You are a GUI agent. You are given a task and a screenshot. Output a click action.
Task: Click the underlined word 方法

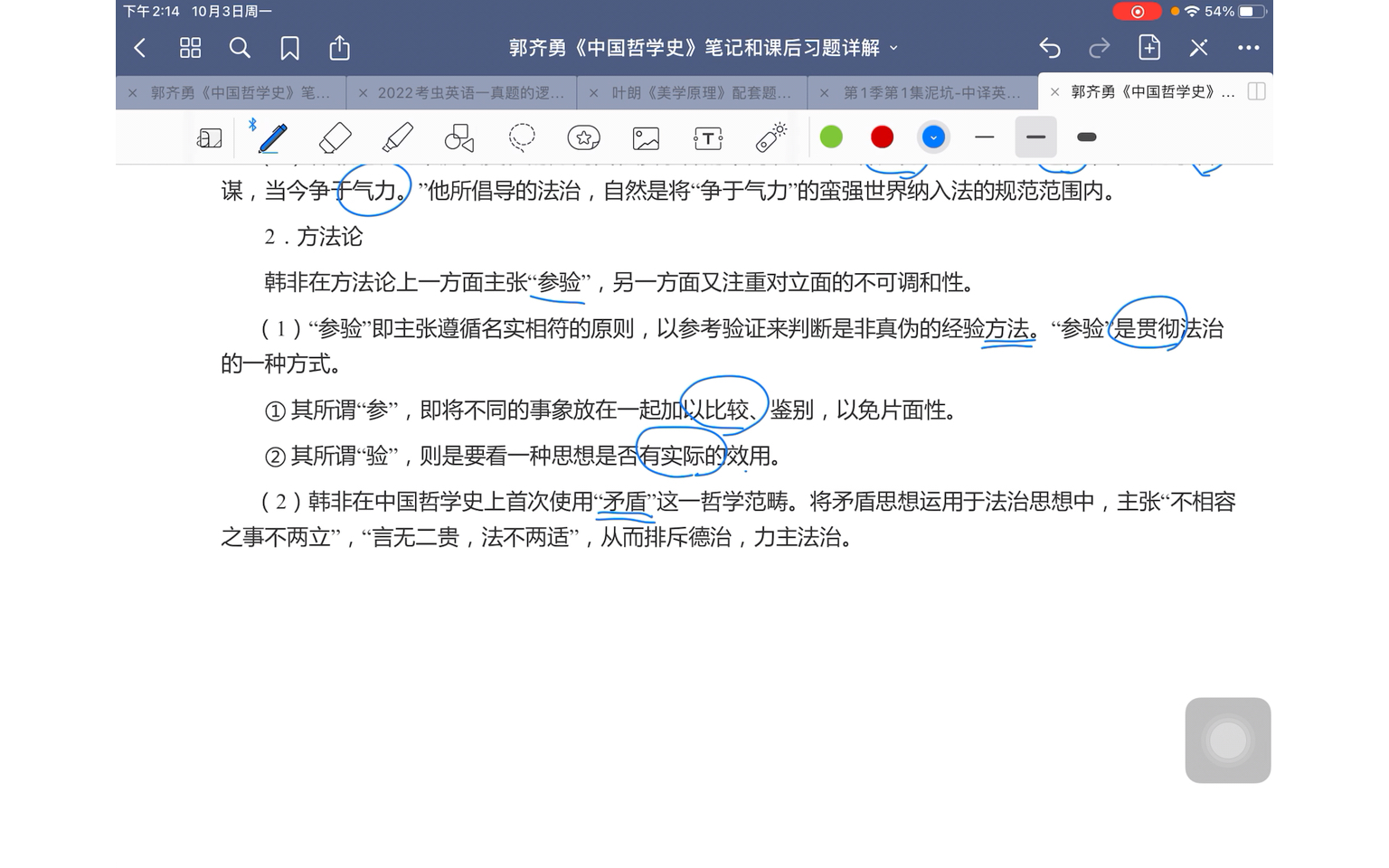[1006, 329]
